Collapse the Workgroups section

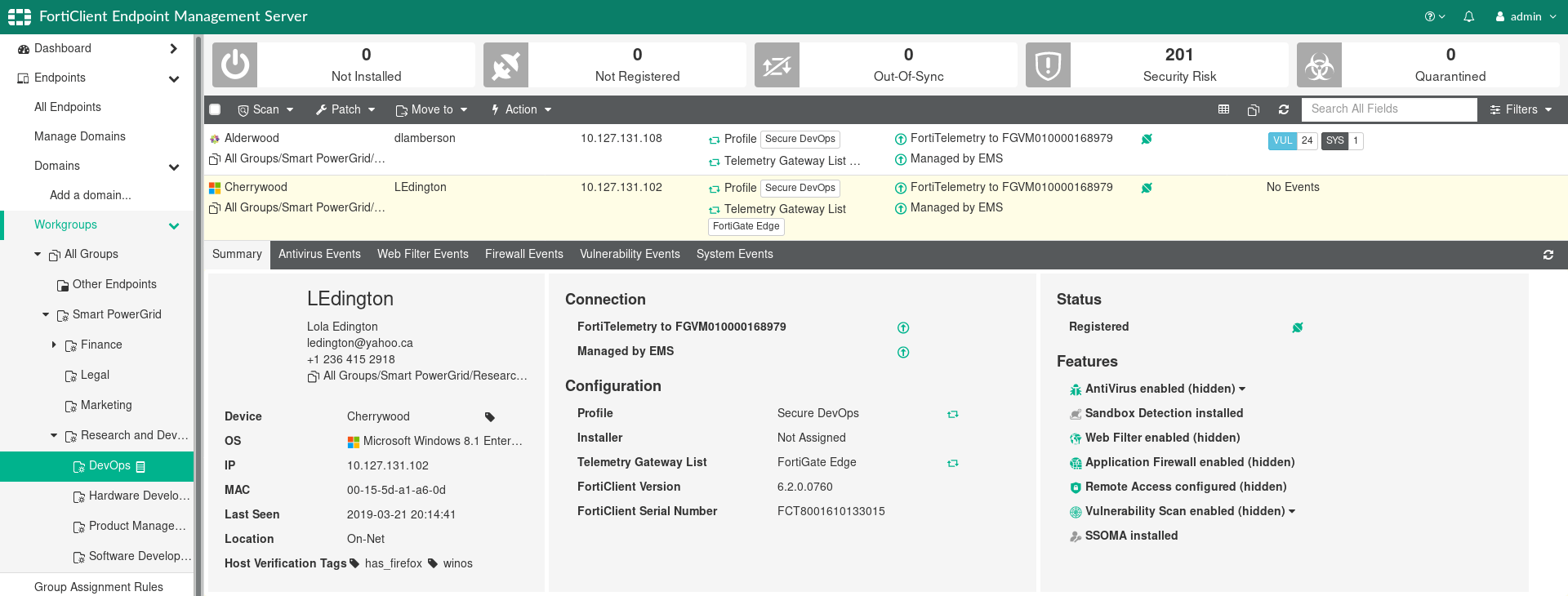pos(173,225)
